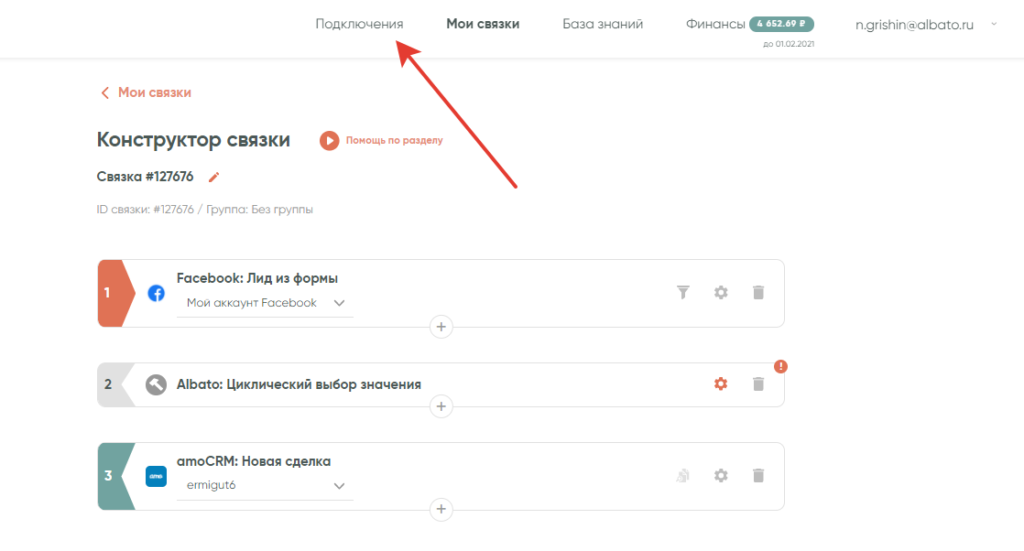Add a step below the Facebook step
This screenshot has width=1024, height=551.
(x=441, y=326)
